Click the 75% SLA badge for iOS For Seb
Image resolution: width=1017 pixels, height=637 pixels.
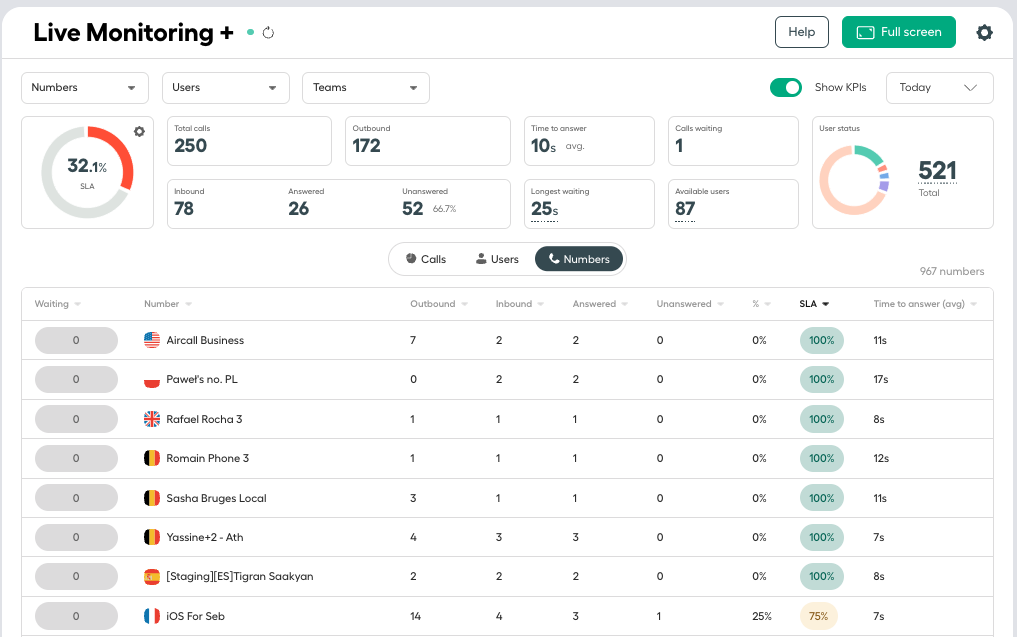(819, 616)
